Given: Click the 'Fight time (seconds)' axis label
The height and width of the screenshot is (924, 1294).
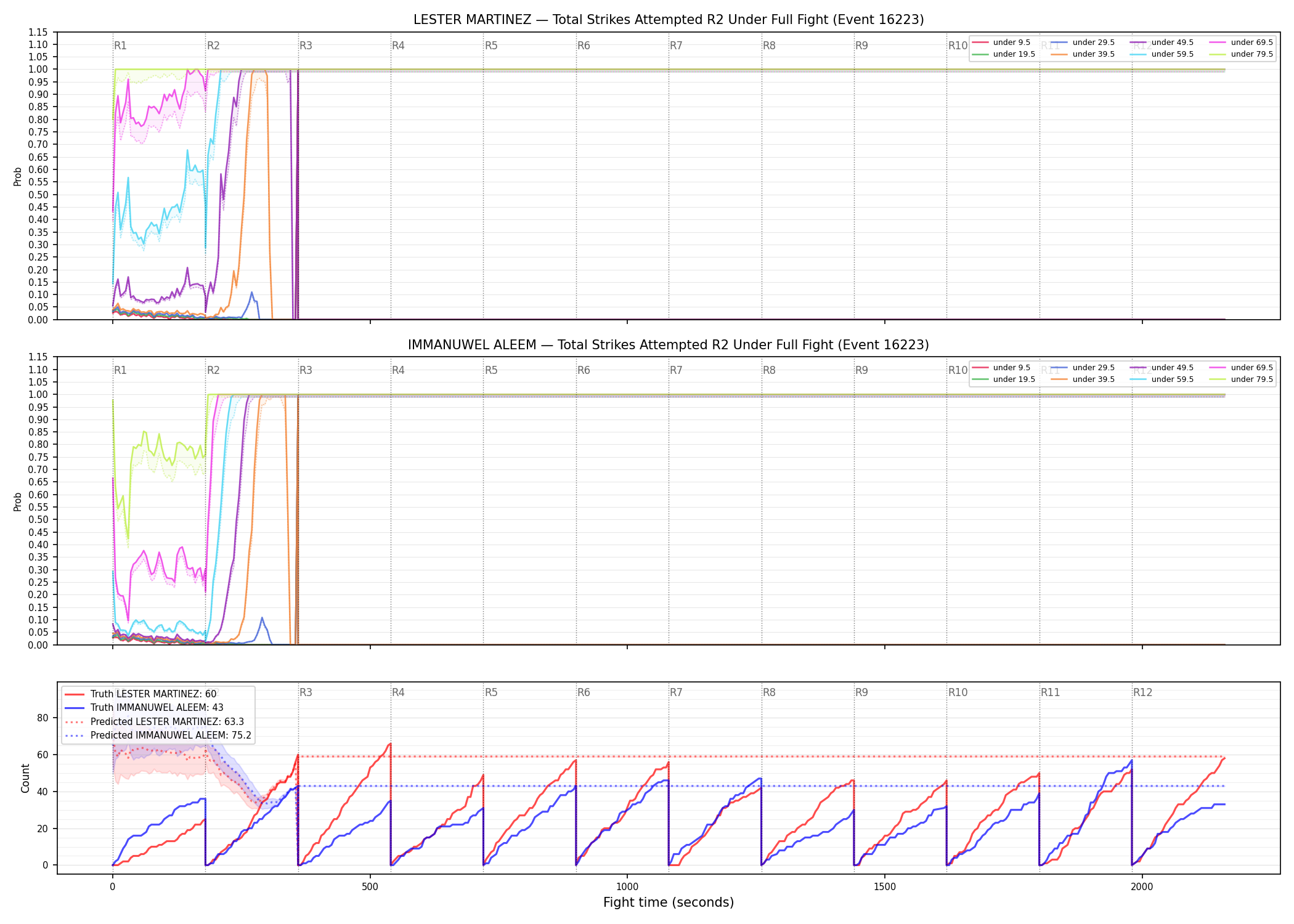Looking at the screenshot, I should pos(669,902).
